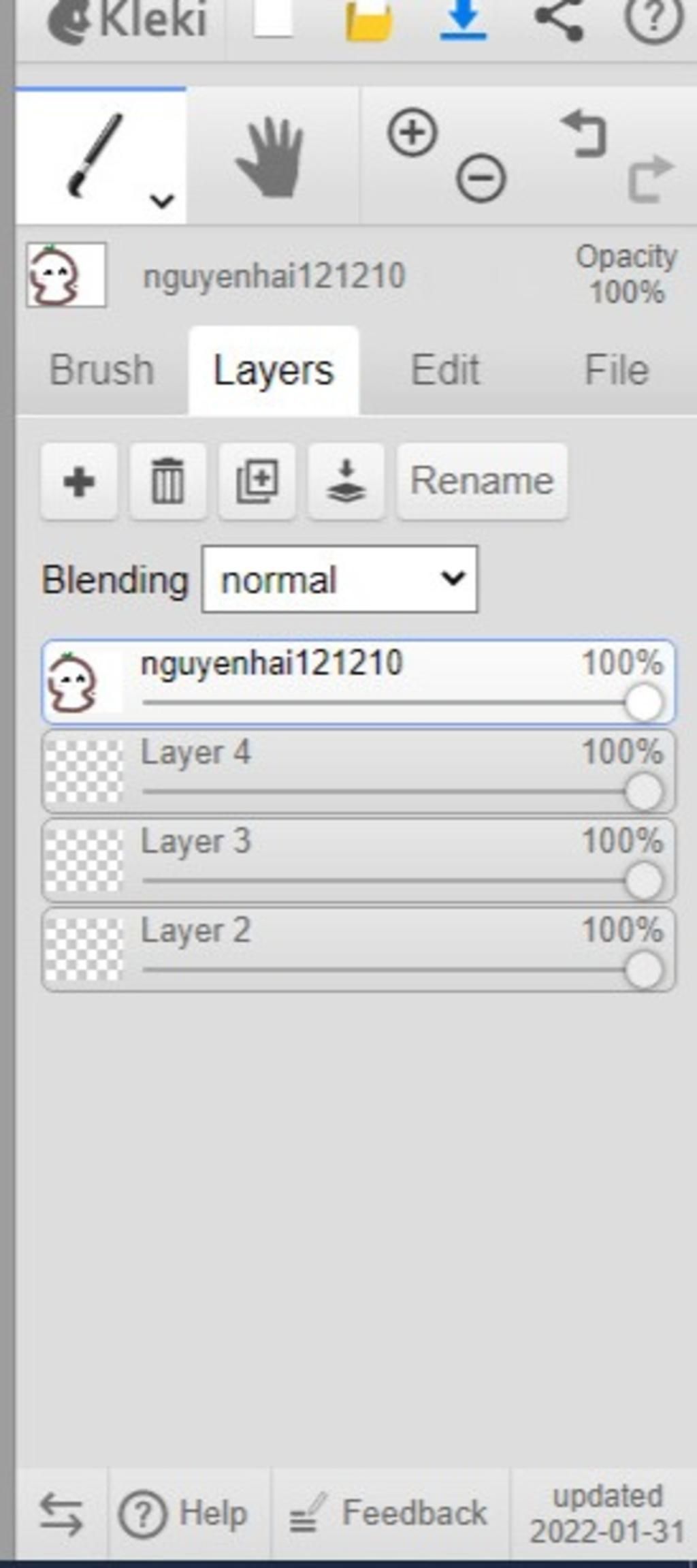This screenshot has width=697, height=1568.
Task: Activate the hand pan tool
Action: point(270,157)
